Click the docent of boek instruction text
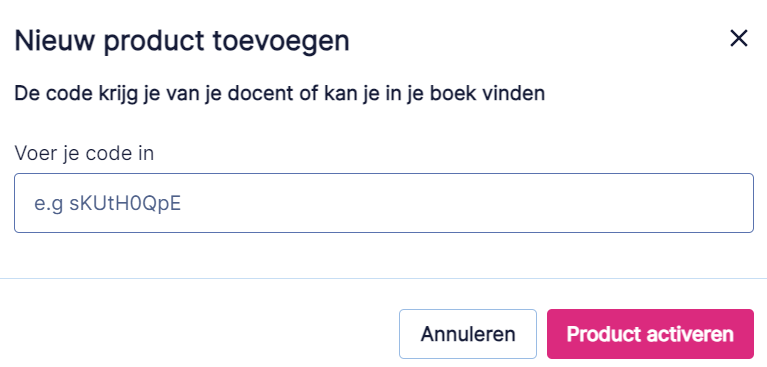Screen dimensions: 767x367 point(280,93)
